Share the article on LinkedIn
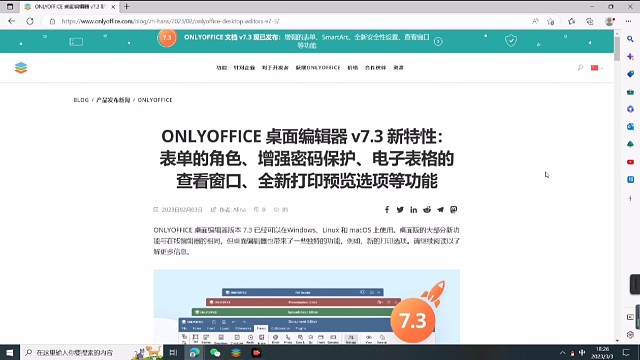 click(413, 209)
